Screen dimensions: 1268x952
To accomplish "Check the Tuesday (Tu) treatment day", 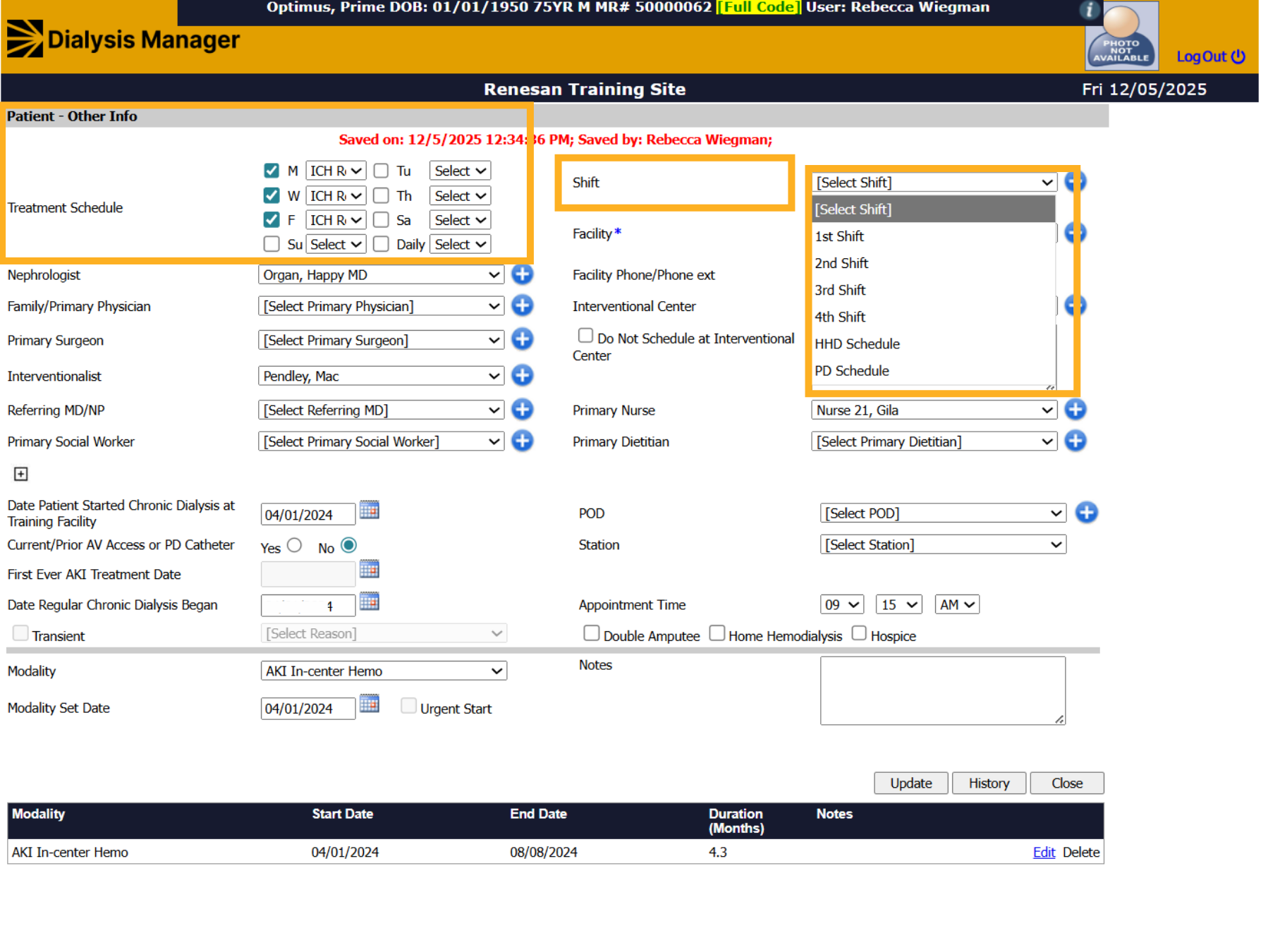I will [381, 171].
